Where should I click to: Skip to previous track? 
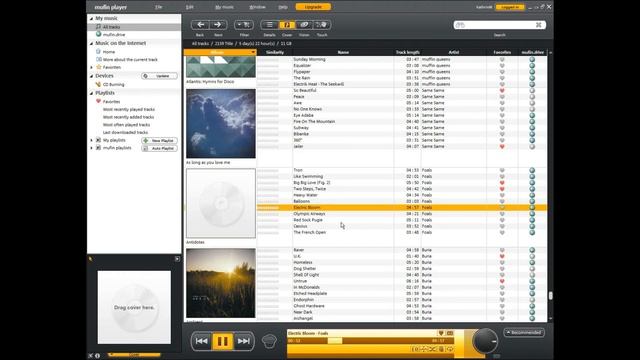201,341
